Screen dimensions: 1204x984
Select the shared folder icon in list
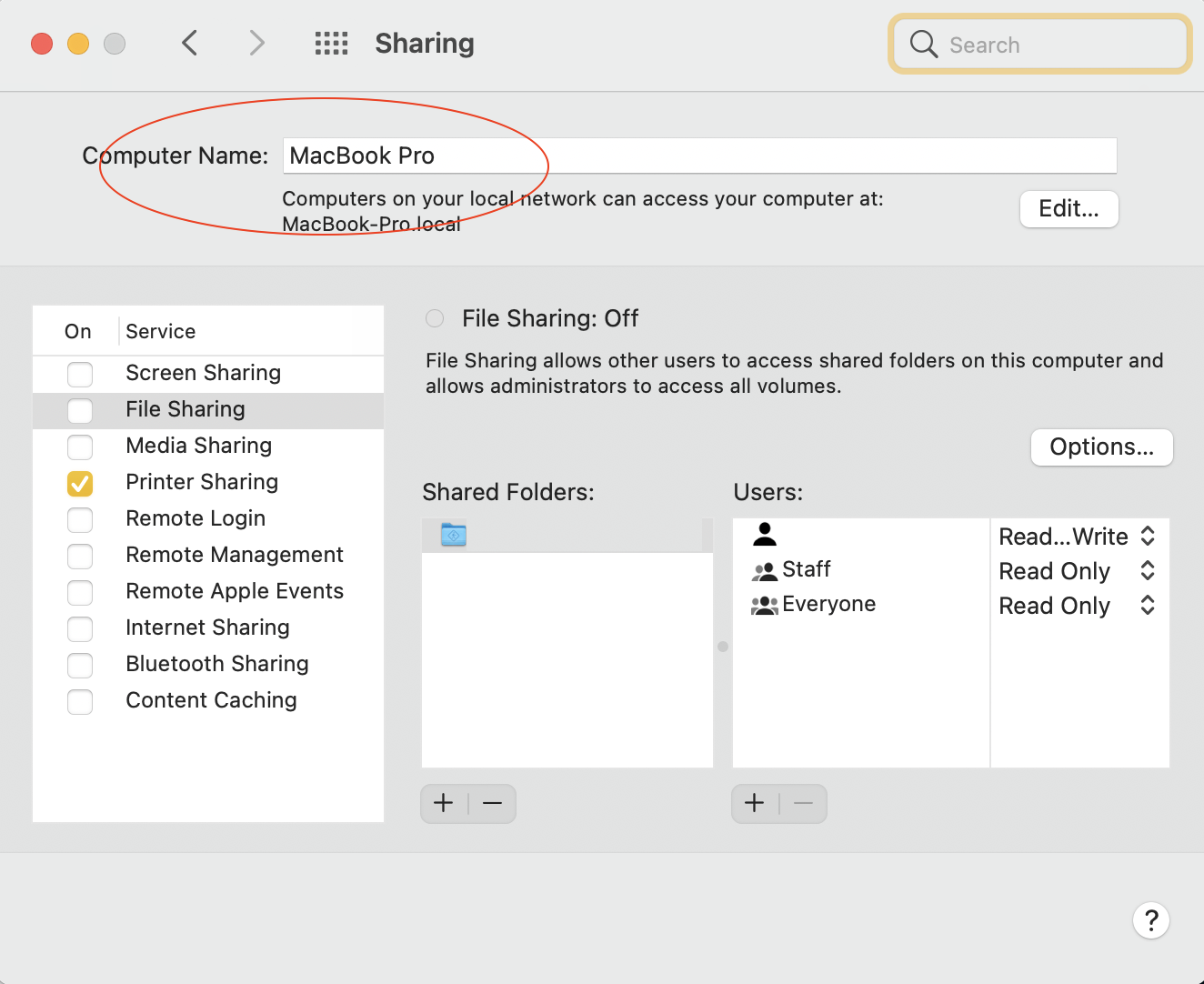tap(454, 536)
